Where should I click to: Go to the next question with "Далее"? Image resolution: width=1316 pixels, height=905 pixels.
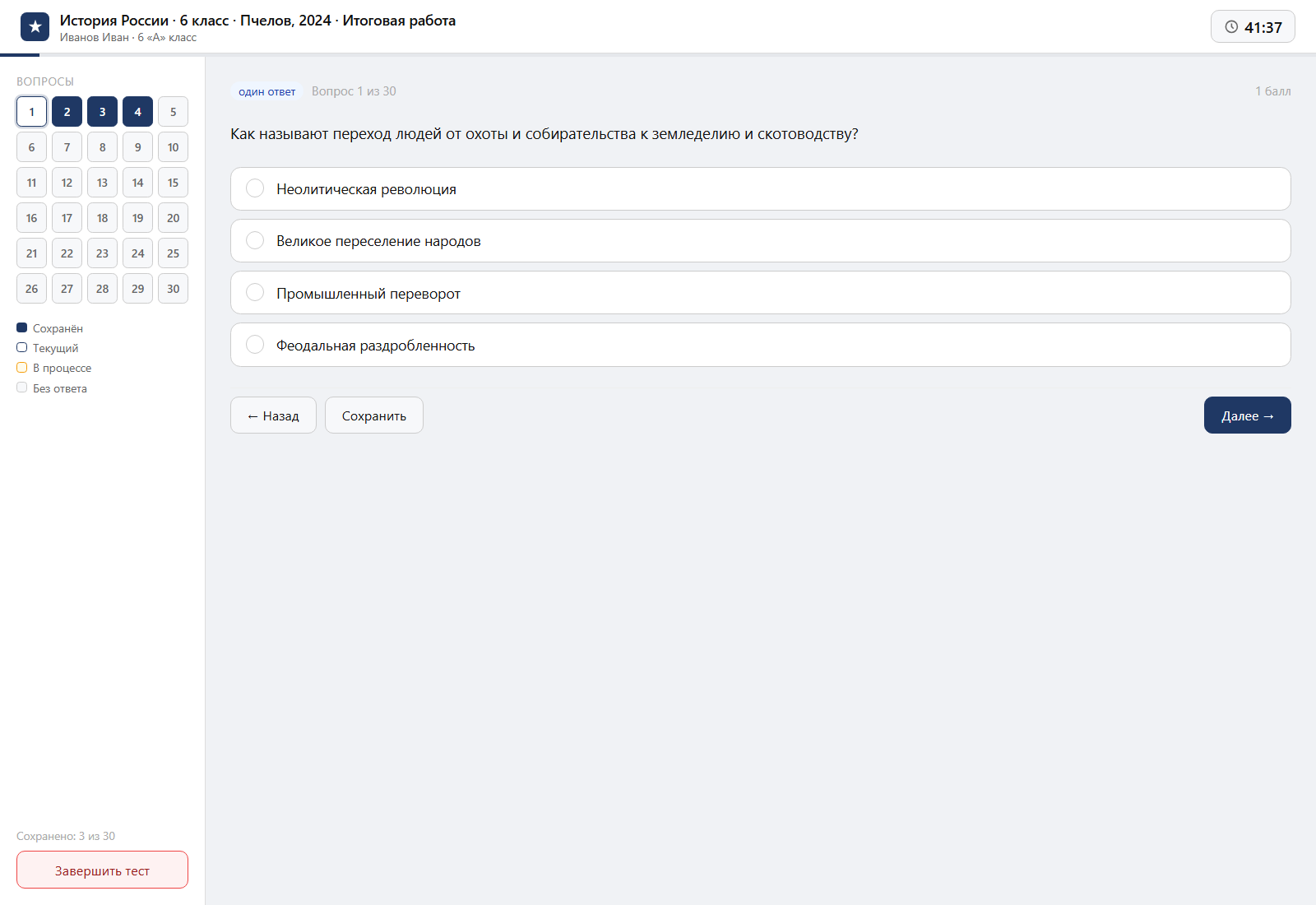click(x=1248, y=415)
